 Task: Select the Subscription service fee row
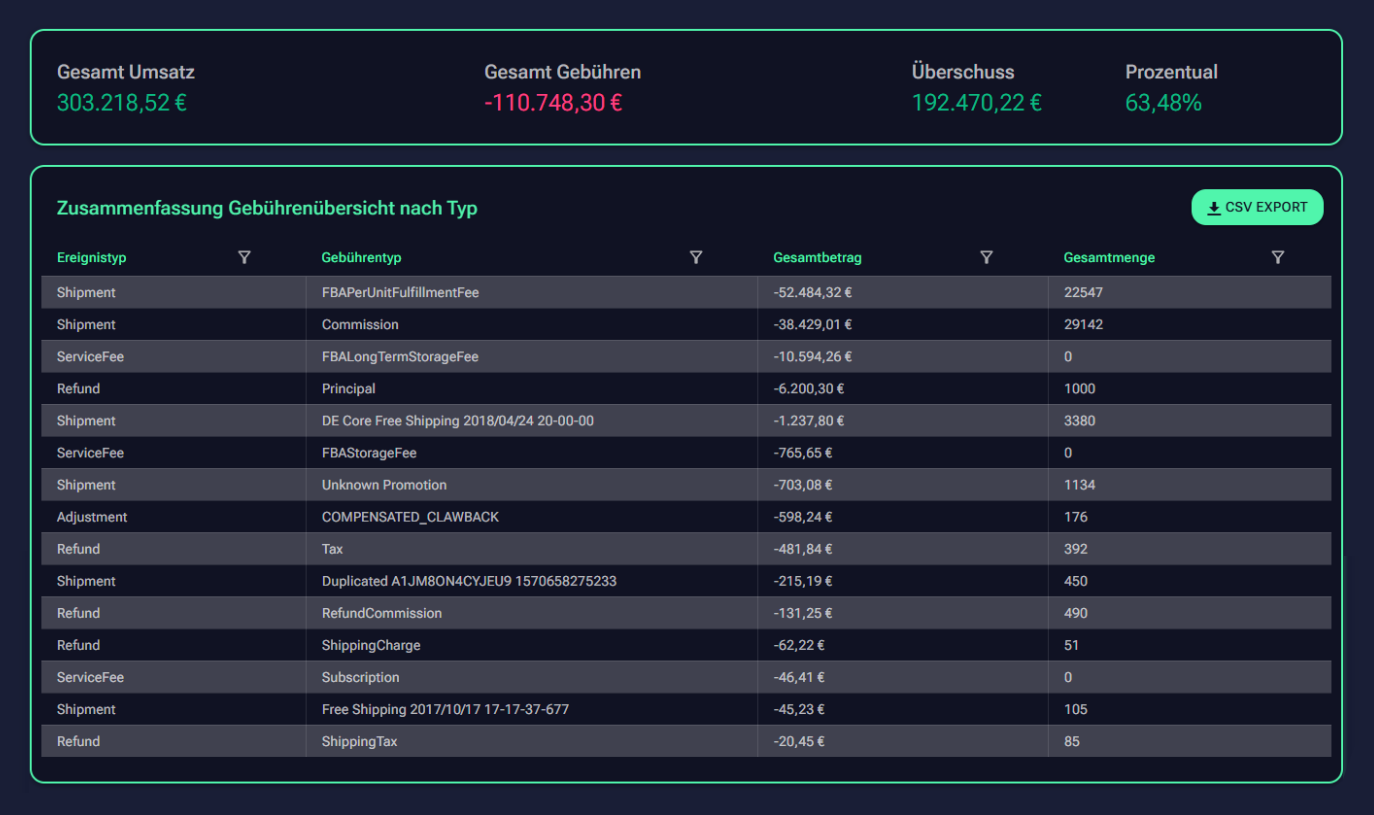tap(400, 677)
